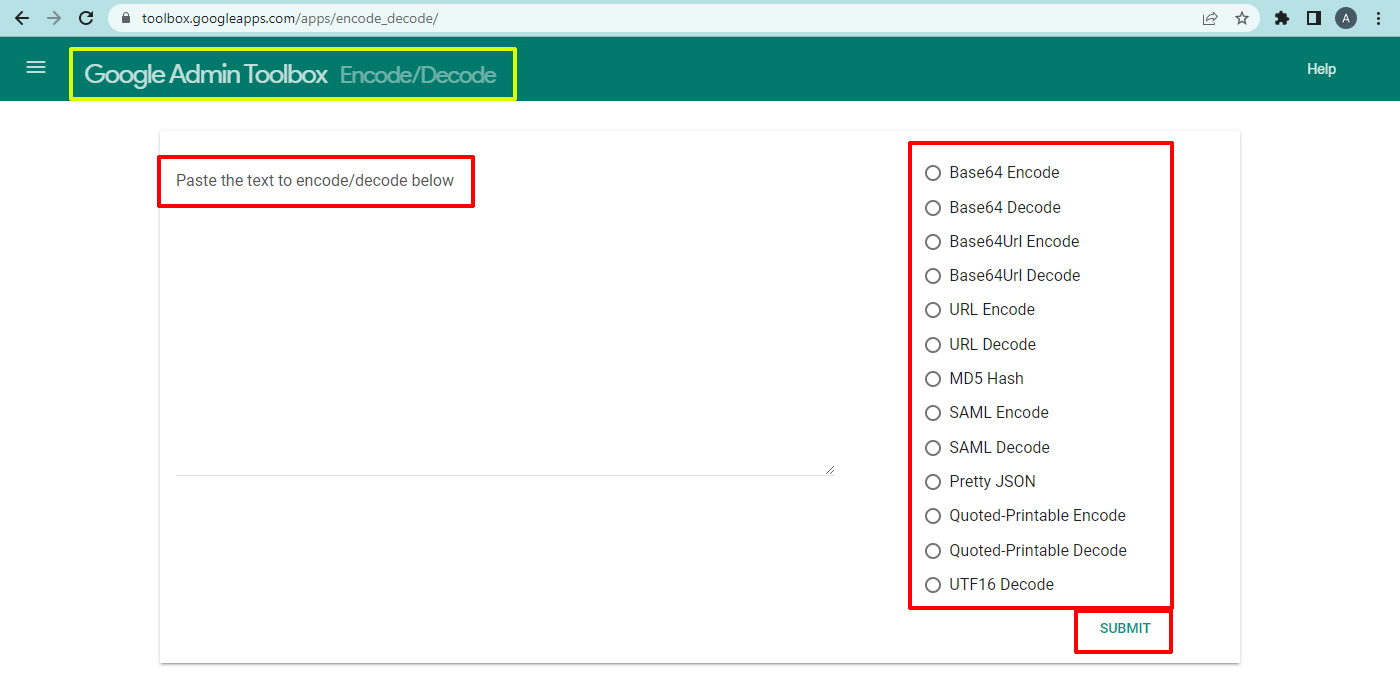View site info via lock icon
Viewport: 1400px width, 694px height.
pos(126,18)
